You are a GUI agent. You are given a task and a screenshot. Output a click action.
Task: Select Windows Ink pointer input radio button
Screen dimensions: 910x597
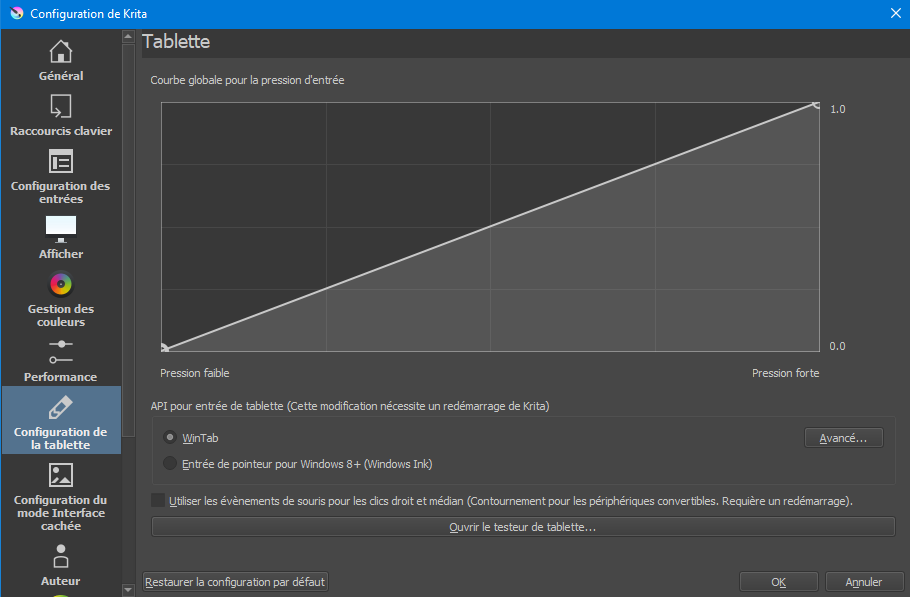pyautogui.click(x=169, y=463)
